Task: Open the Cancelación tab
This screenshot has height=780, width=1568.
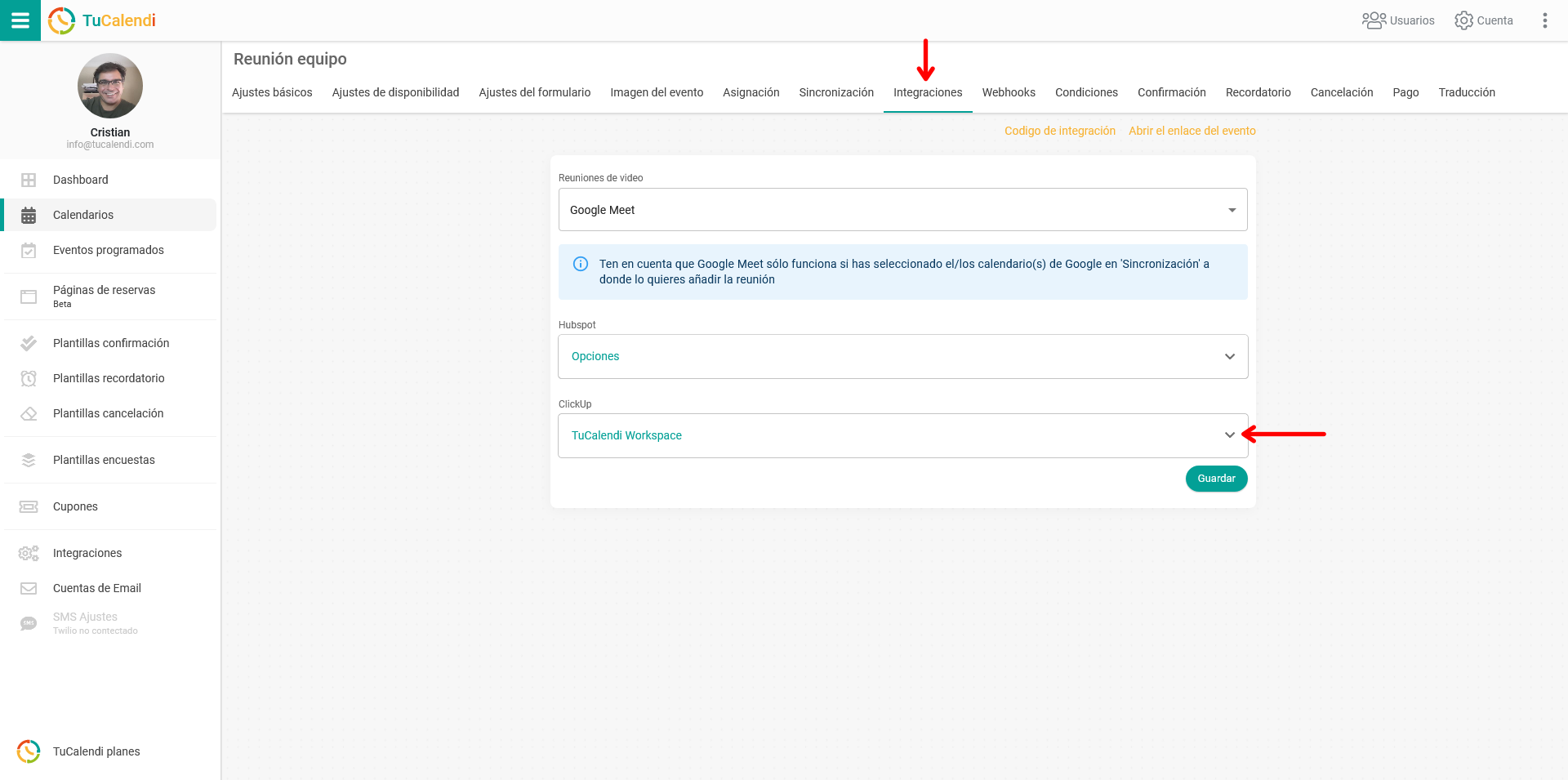Action: point(1342,92)
